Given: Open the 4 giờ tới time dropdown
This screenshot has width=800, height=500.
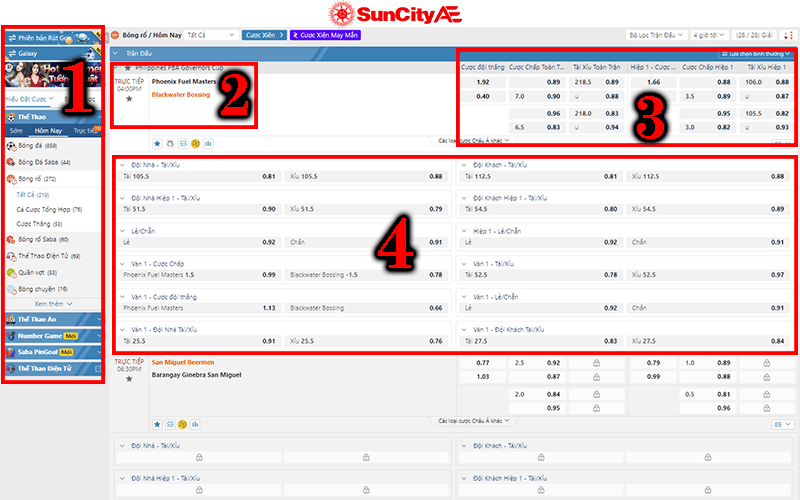Looking at the screenshot, I should [x=709, y=35].
